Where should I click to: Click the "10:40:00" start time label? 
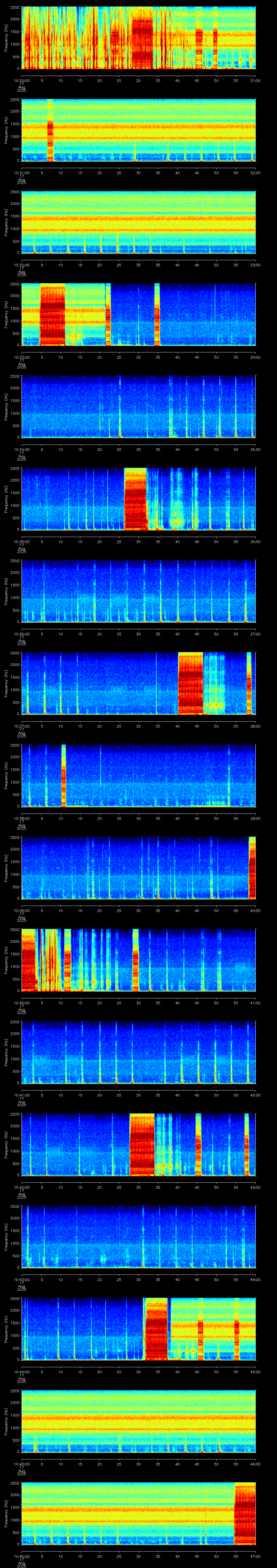(21, 1003)
